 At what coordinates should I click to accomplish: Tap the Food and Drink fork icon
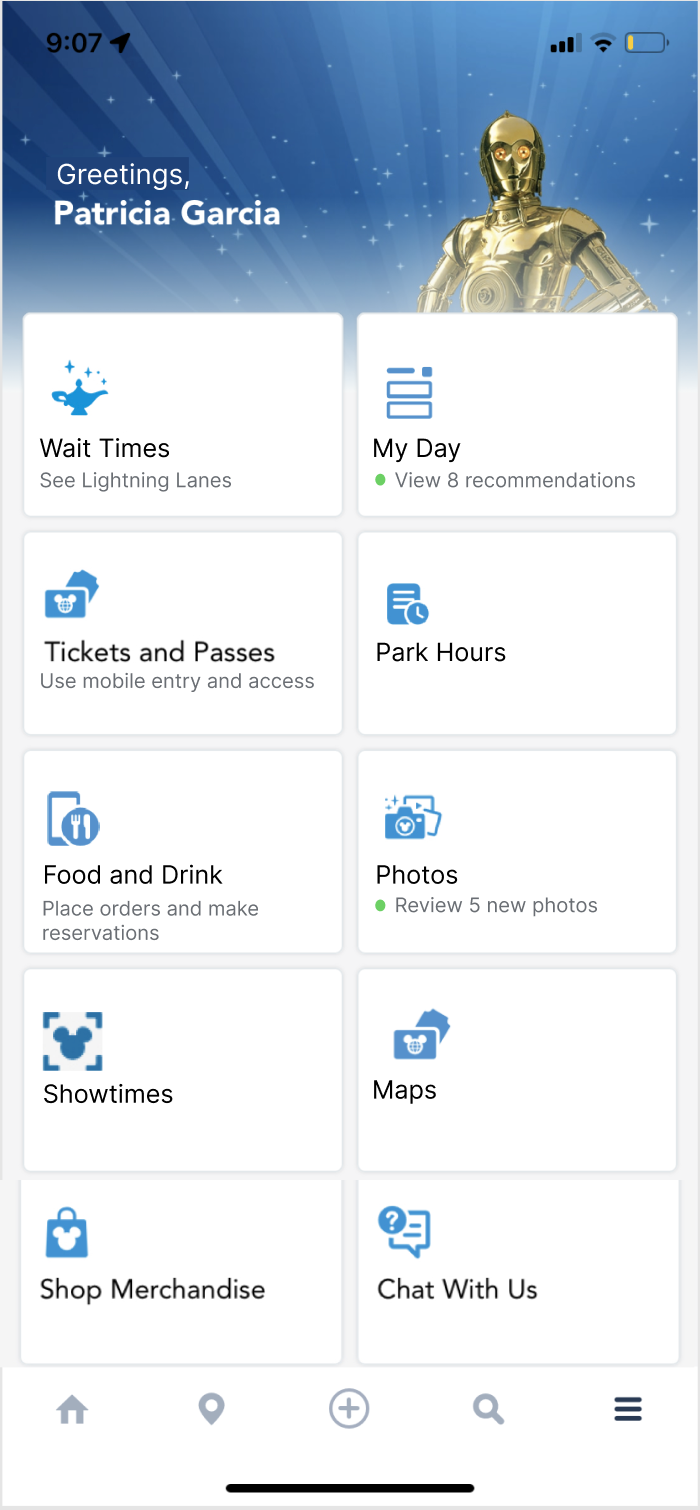(73, 819)
